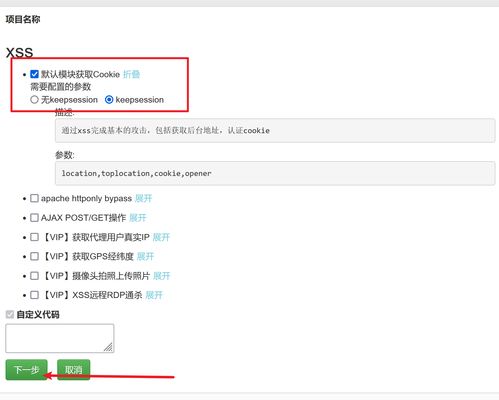Viewport: 499px width, 400px height.
Task: Click inside the custom code textarea
Action: pos(60,338)
